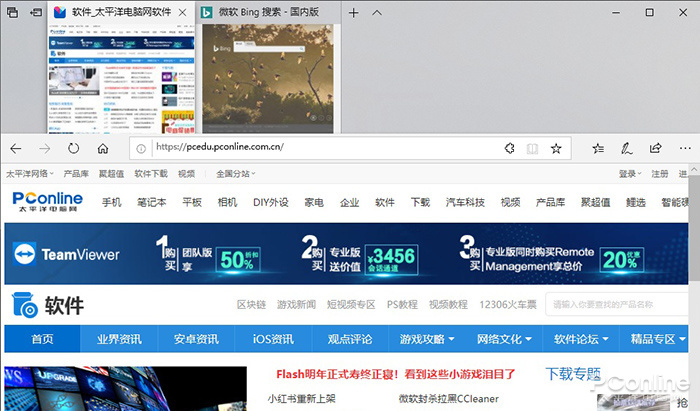This screenshot has height=411, width=700.
Task: Click the PConline tab preview thumbnail
Action: [x=121, y=78]
